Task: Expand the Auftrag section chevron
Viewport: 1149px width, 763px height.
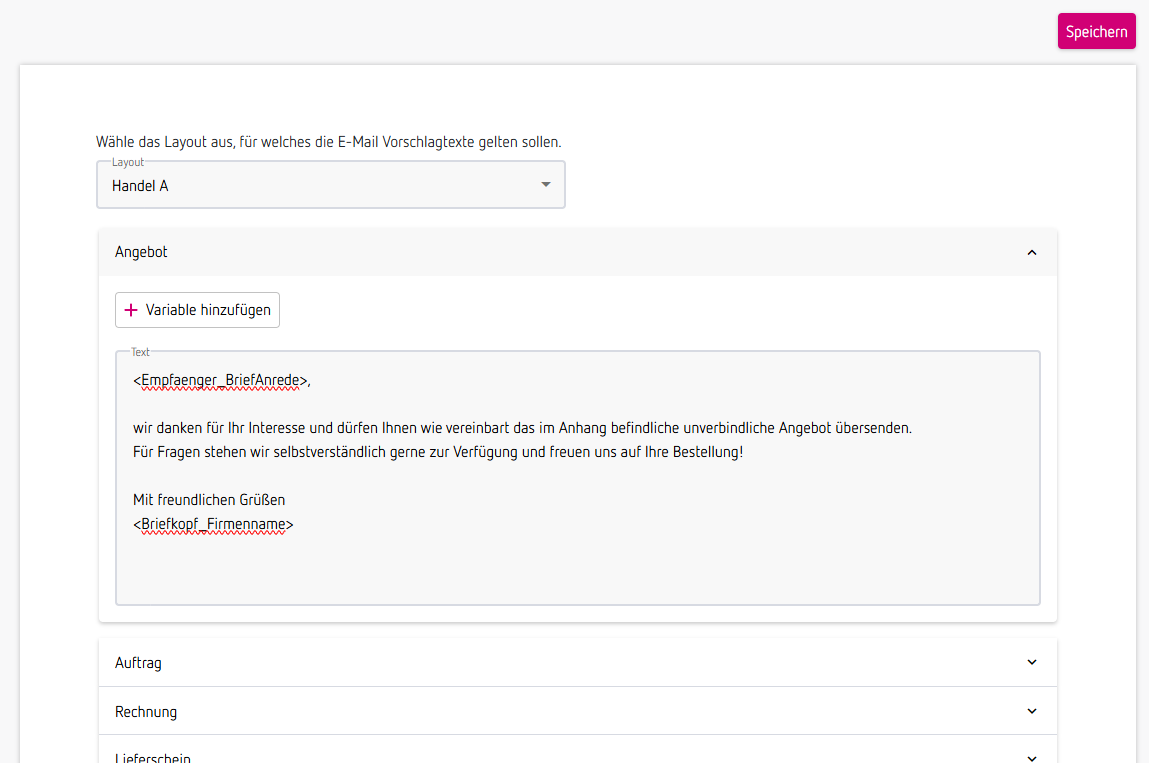Action: [1032, 663]
